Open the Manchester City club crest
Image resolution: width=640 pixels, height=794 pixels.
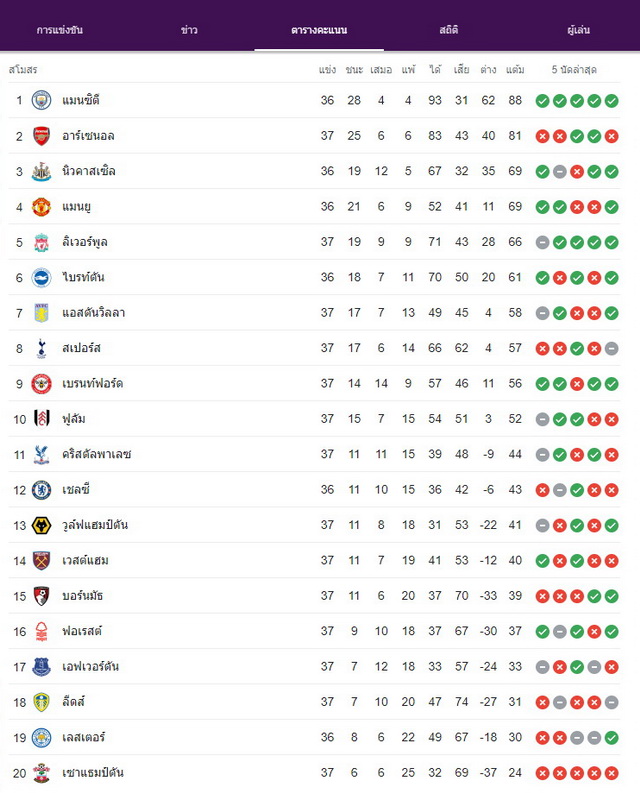pos(41,100)
